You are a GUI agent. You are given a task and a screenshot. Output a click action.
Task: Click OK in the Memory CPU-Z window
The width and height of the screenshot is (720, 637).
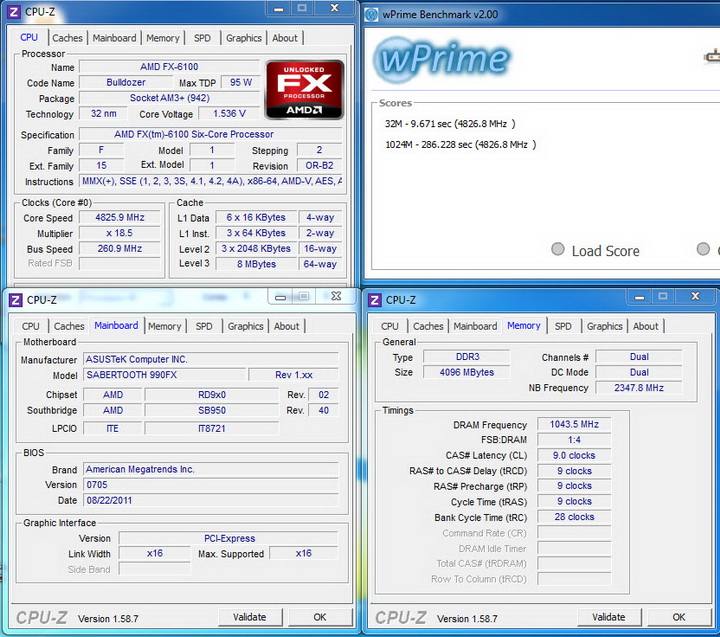(x=679, y=617)
